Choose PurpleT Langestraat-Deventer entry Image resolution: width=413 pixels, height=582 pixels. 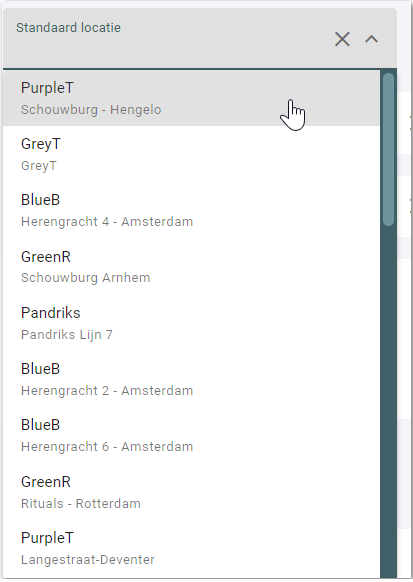click(191, 548)
